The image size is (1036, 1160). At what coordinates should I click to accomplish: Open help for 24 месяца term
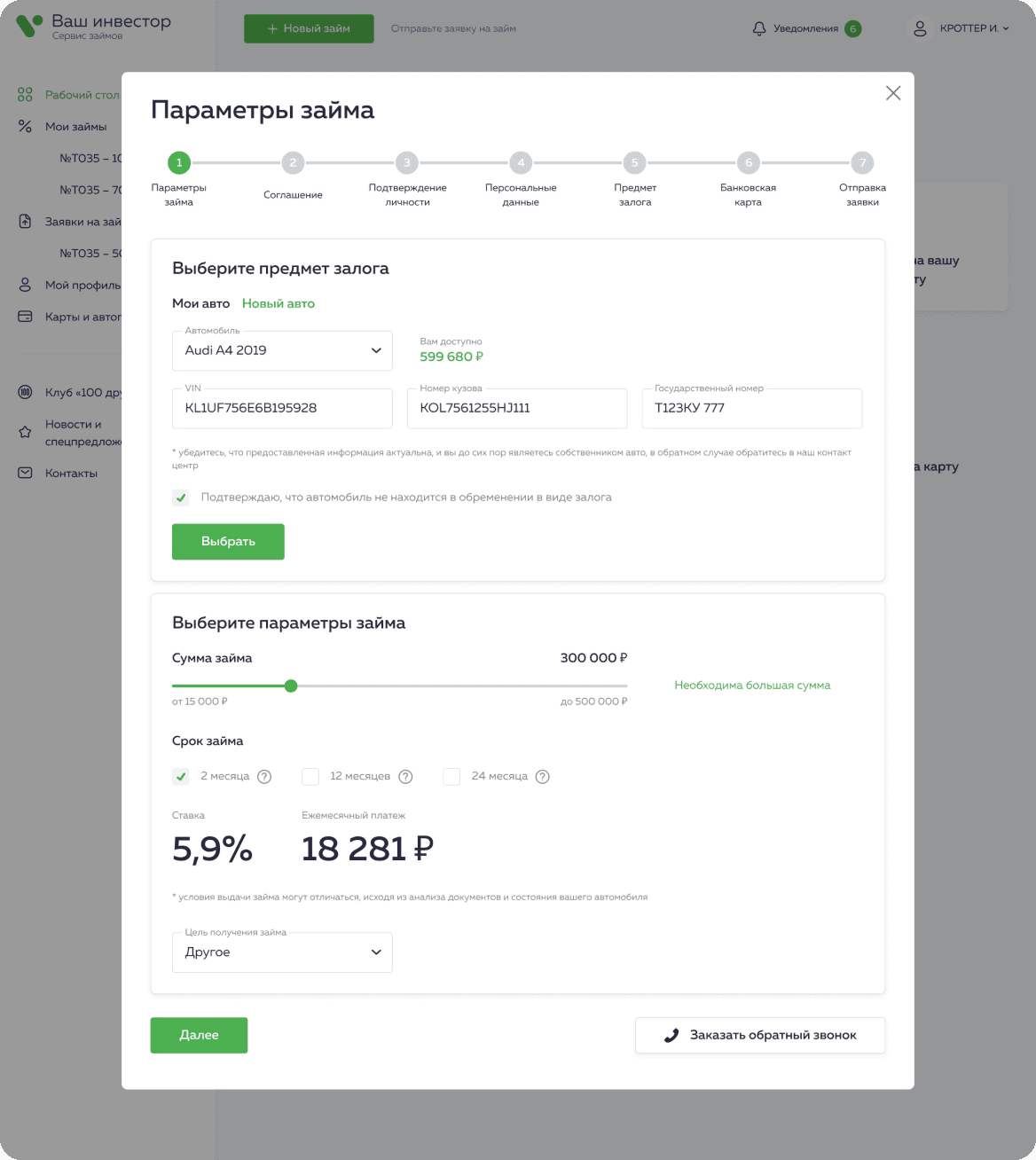tap(543, 777)
